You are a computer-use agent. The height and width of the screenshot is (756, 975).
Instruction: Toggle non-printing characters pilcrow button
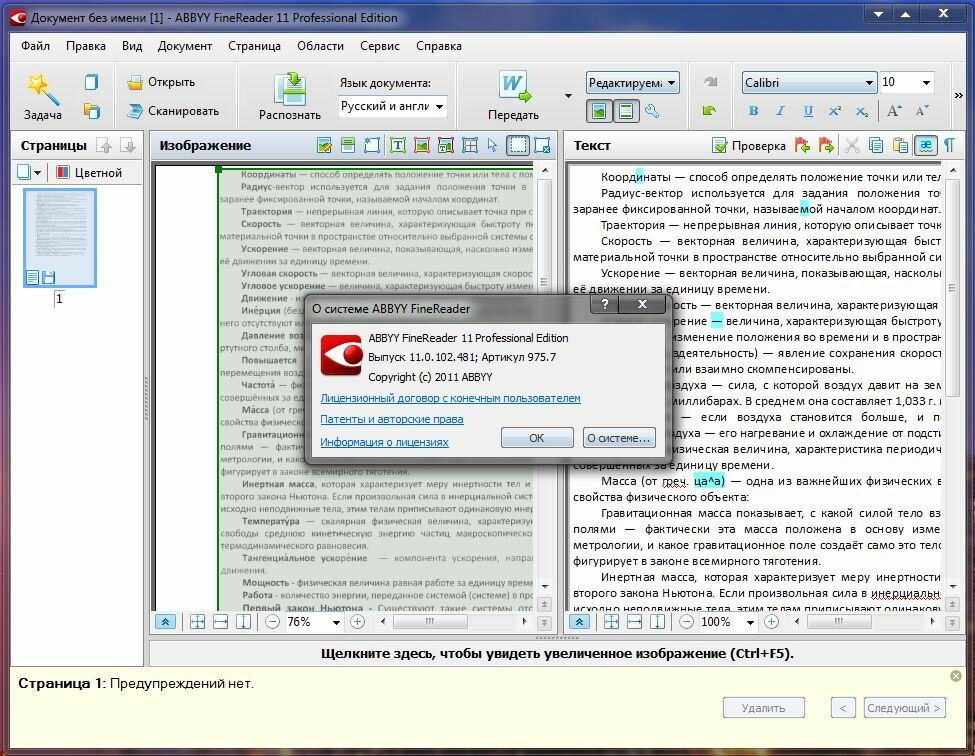pyautogui.click(x=950, y=145)
